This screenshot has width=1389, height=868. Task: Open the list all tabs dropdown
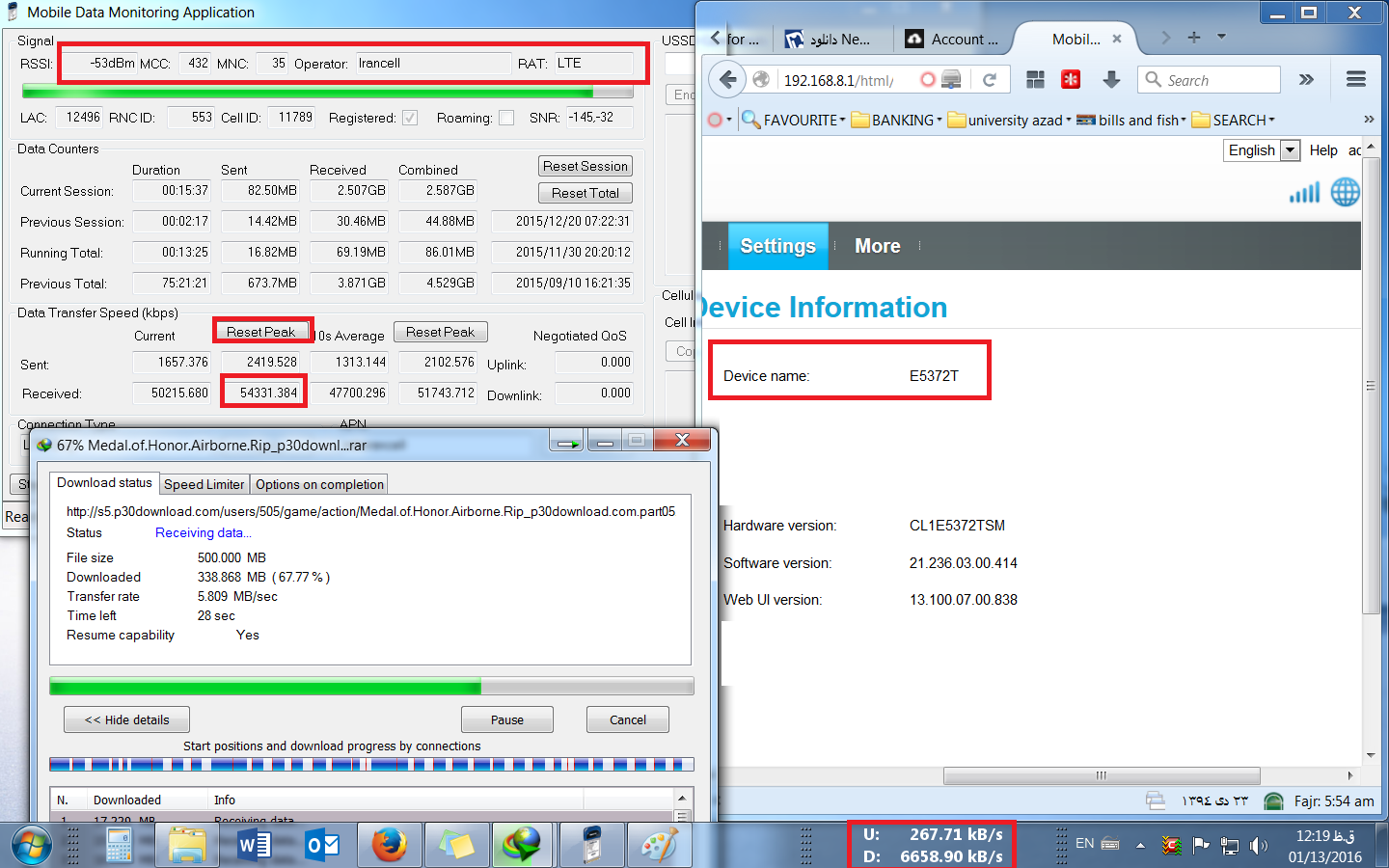pos(1221,37)
